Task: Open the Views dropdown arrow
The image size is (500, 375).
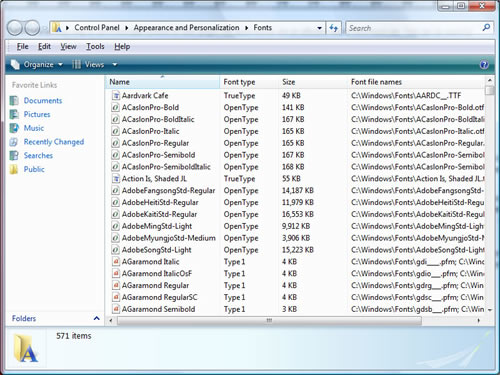Action: (x=115, y=64)
